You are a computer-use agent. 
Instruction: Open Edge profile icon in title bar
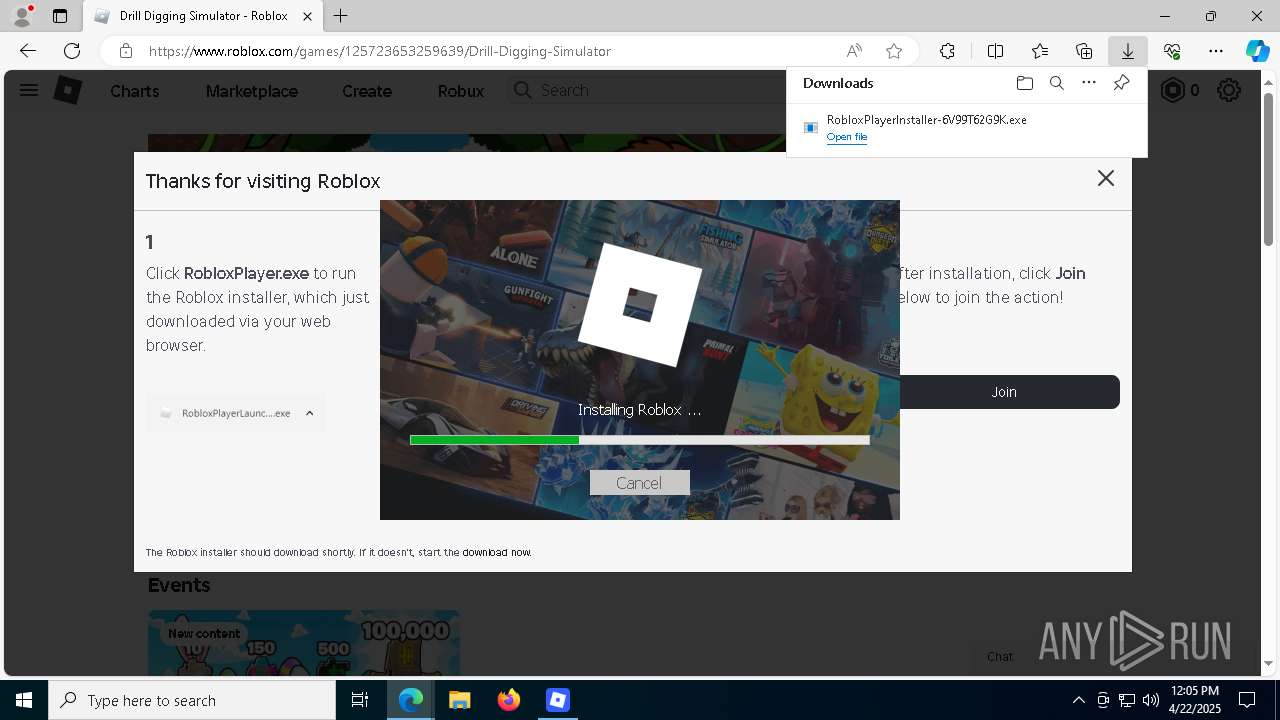tap(22, 16)
